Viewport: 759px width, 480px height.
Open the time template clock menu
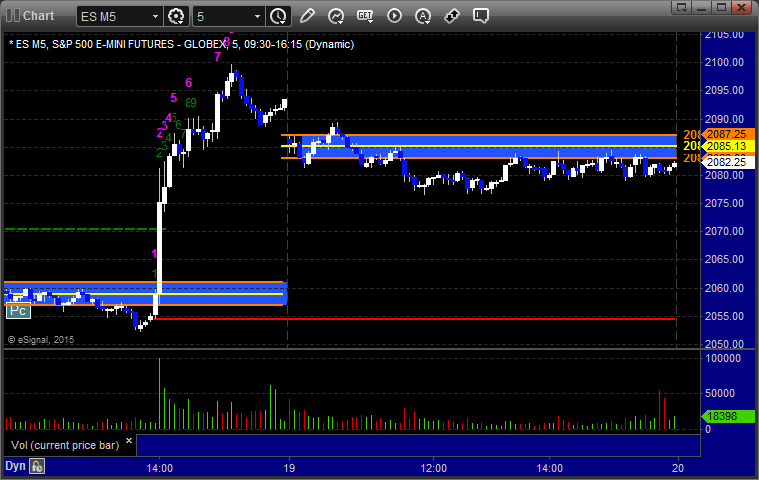pos(278,16)
